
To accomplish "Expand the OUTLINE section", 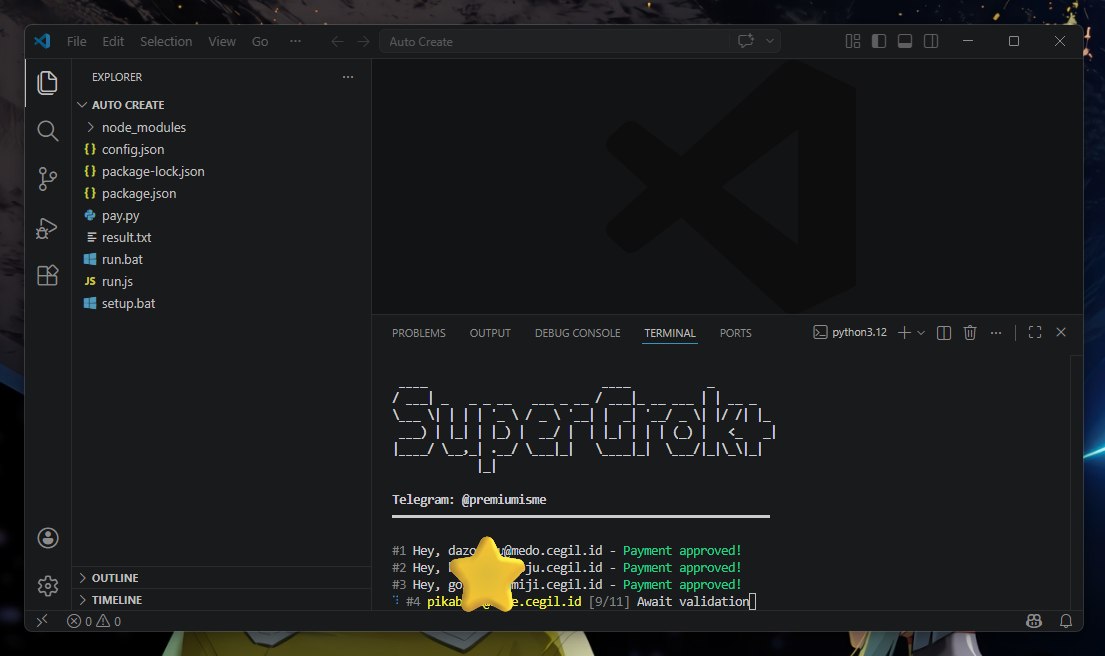I will pos(221,578).
